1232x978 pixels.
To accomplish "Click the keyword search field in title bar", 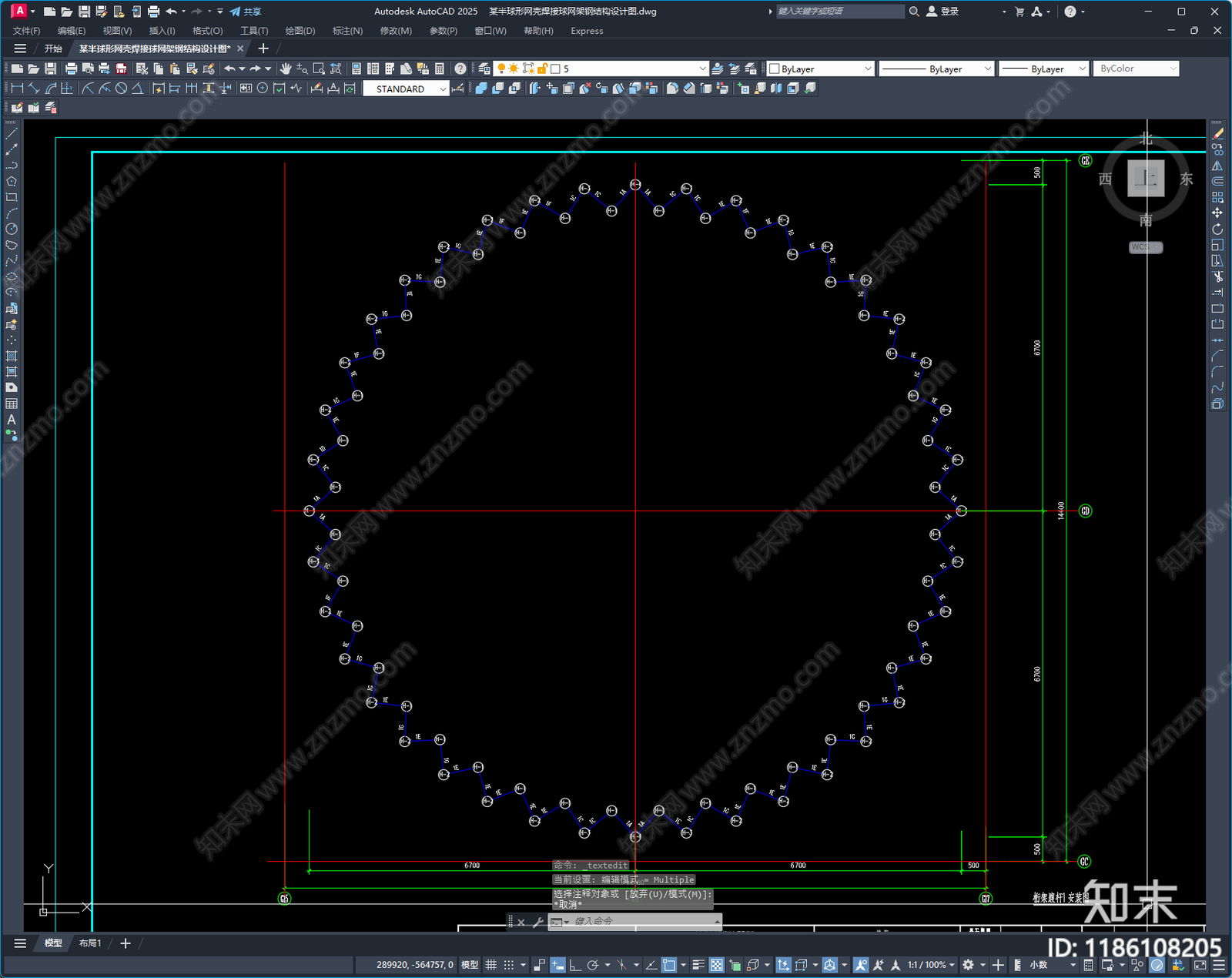I will pyautogui.click(x=839, y=12).
